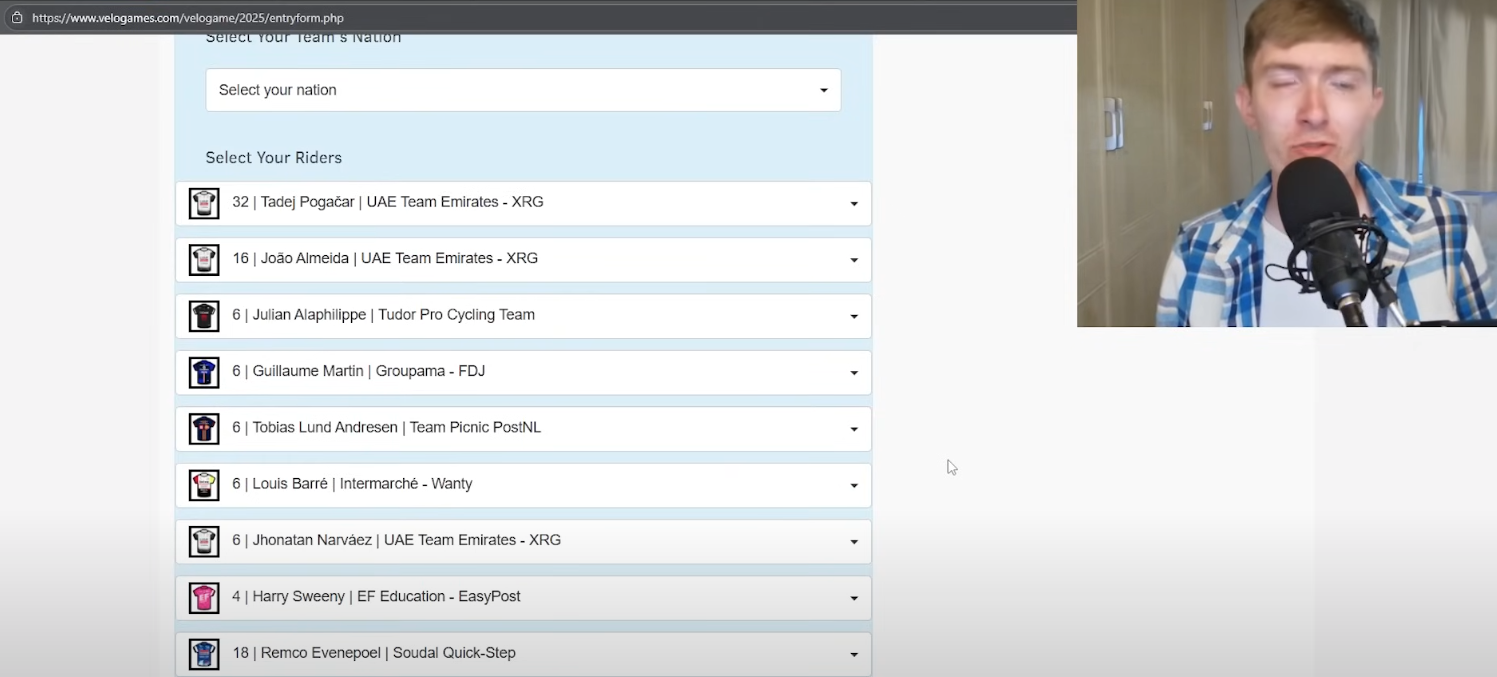Click the Intermarché - Wanty jersey icon

(204, 485)
